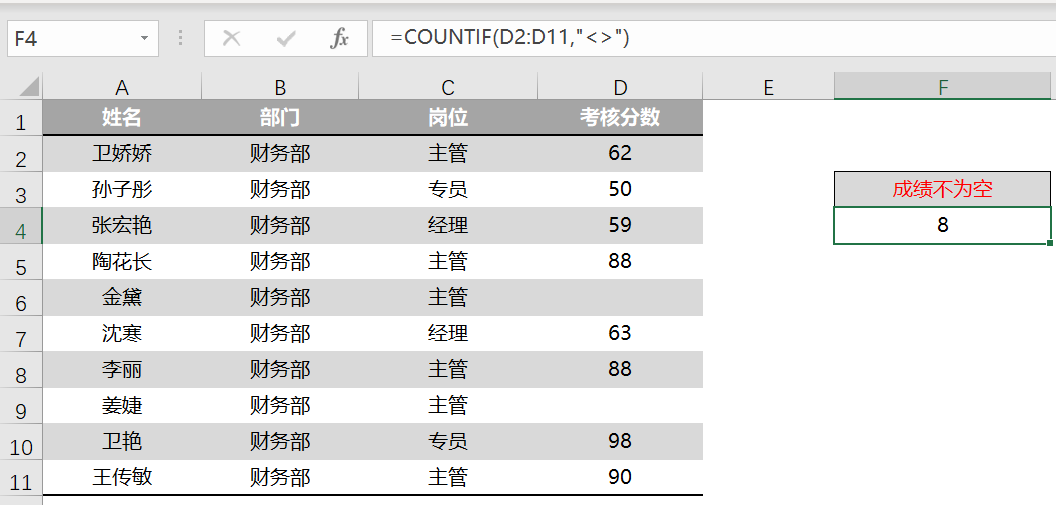The height and width of the screenshot is (505, 1056).
Task: Select row 5 header
Action: (x=21, y=262)
